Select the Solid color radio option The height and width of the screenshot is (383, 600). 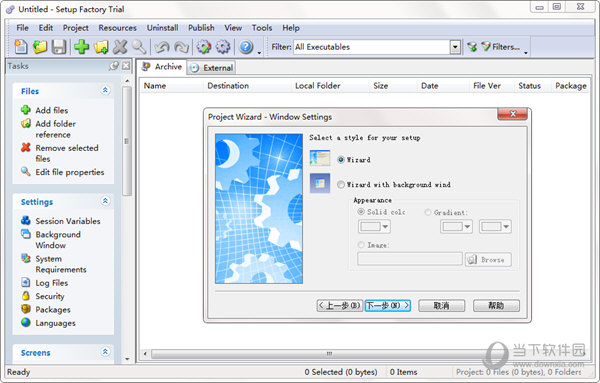(x=360, y=212)
